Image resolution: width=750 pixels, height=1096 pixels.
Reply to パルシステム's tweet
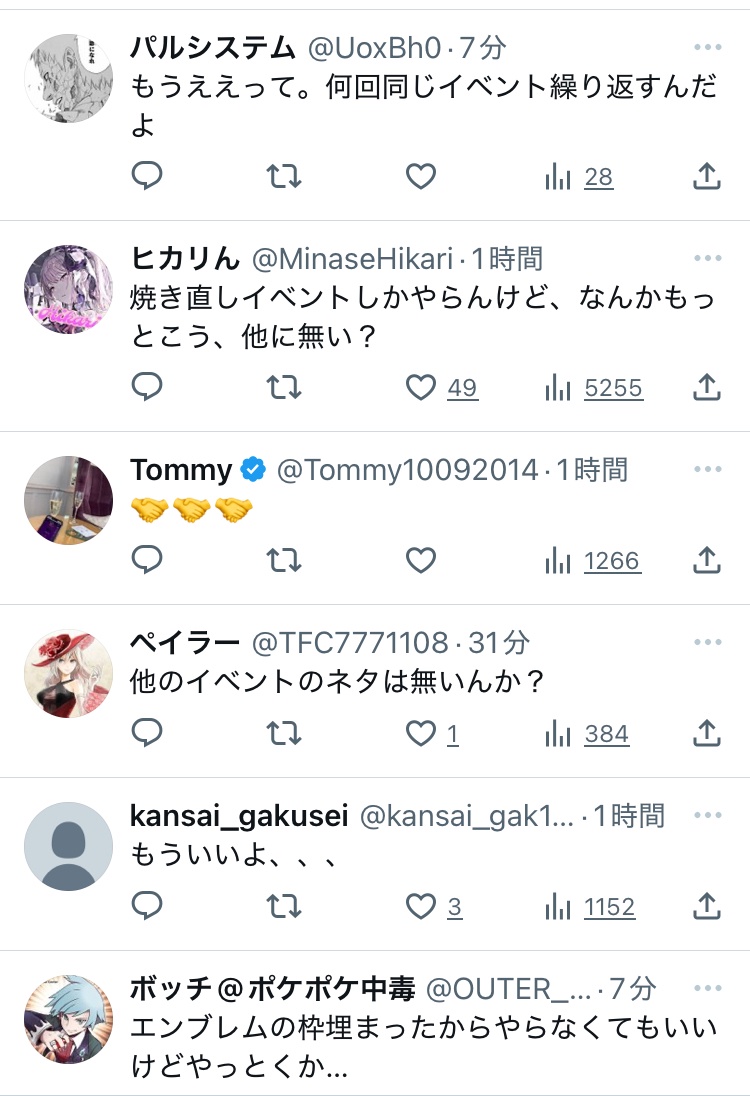tap(147, 177)
